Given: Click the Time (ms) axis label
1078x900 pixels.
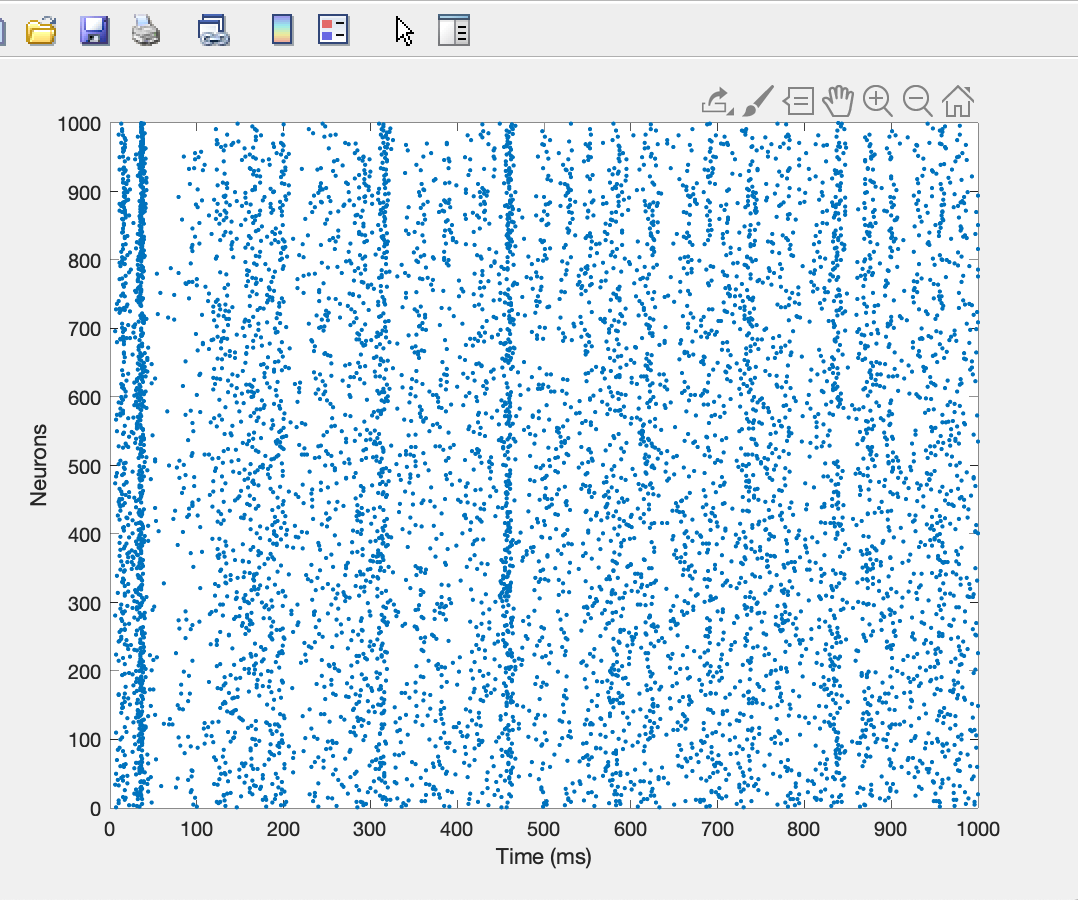Looking at the screenshot, I should click(x=543, y=857).
